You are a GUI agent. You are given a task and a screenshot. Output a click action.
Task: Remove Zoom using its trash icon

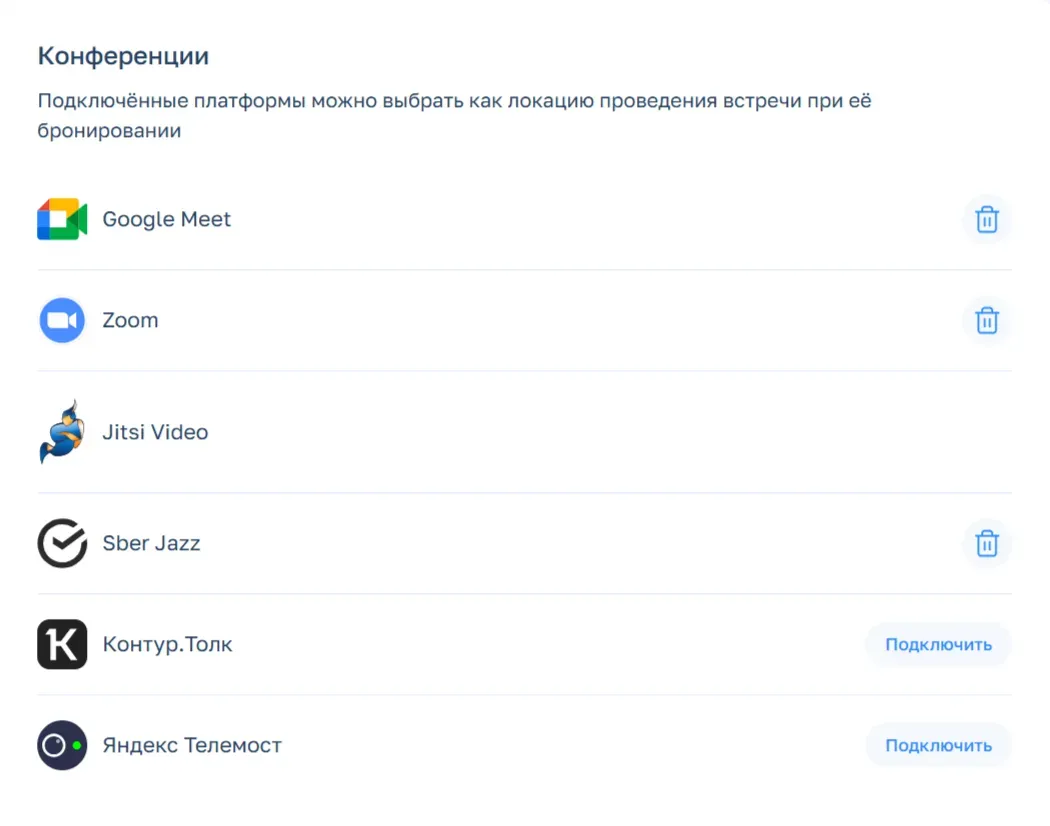coord(986,320)
